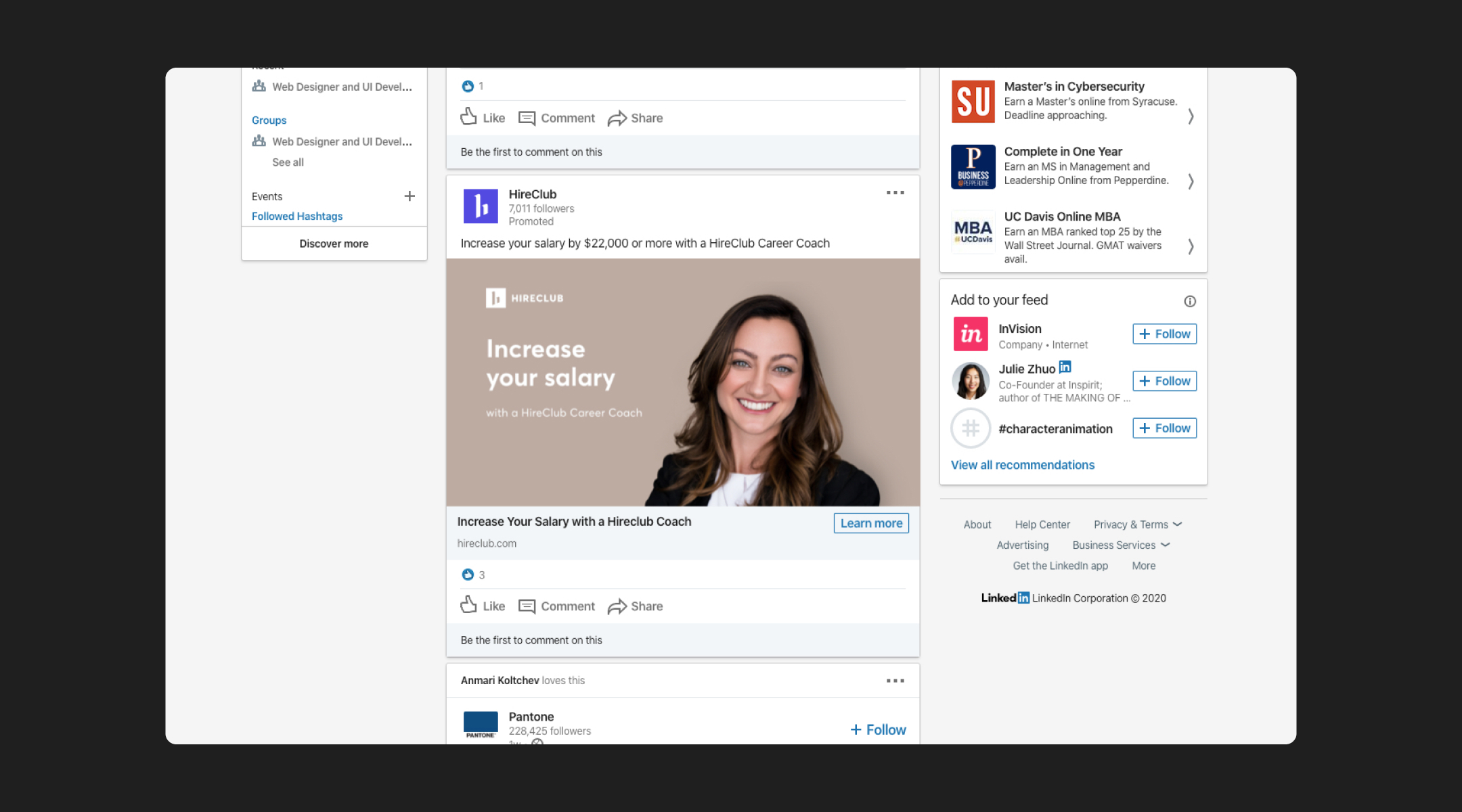This screenshot has width=1462, height=812.
Task: Click Increase Your Salary with a Hireclub Coach headline
Action: [x=574, y=522]
